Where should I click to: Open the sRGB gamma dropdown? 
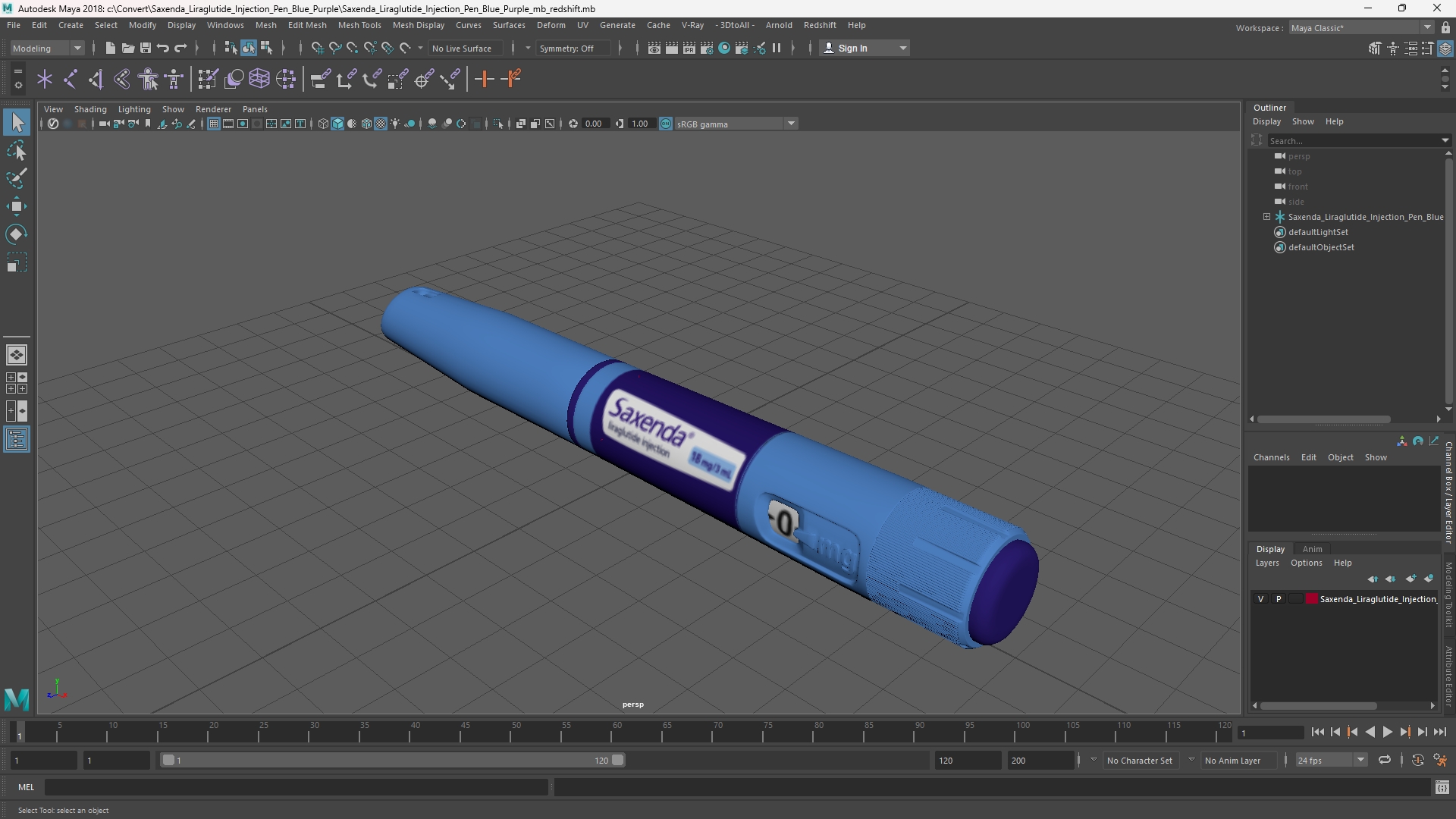click(x=736, y=124)
